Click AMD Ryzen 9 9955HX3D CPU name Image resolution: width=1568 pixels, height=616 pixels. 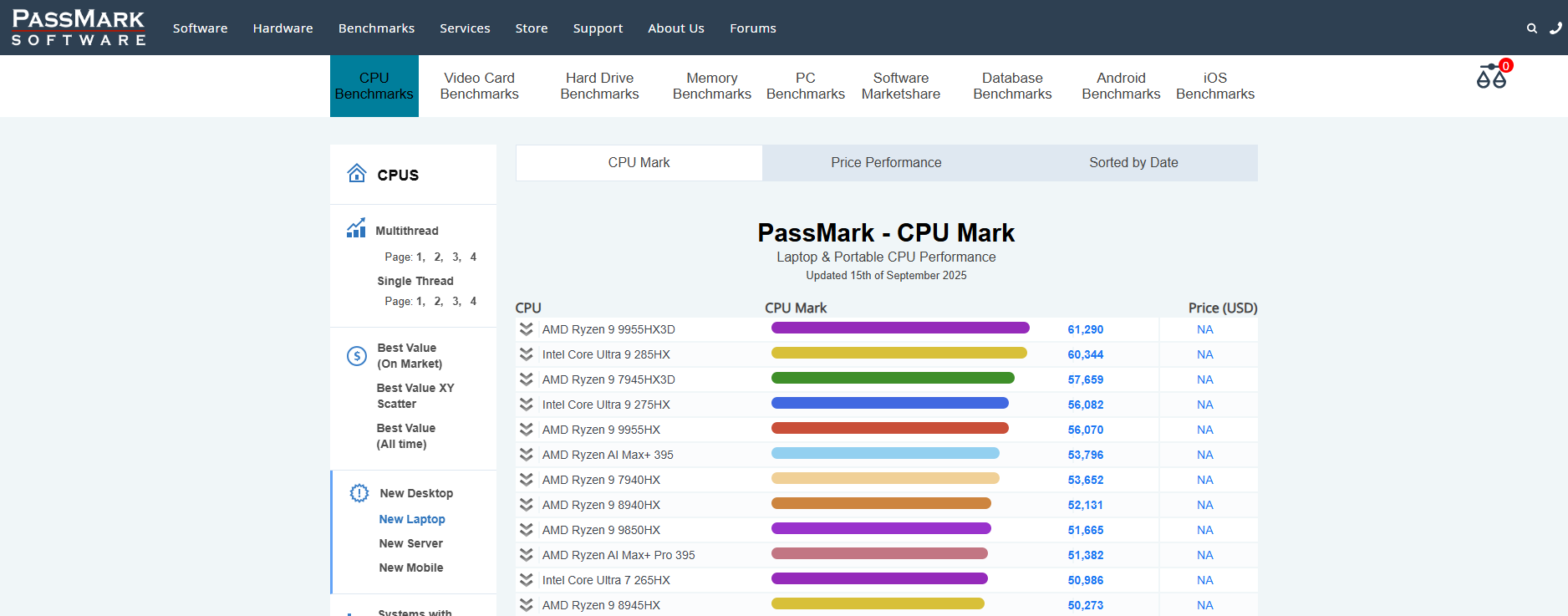[608, 329]
